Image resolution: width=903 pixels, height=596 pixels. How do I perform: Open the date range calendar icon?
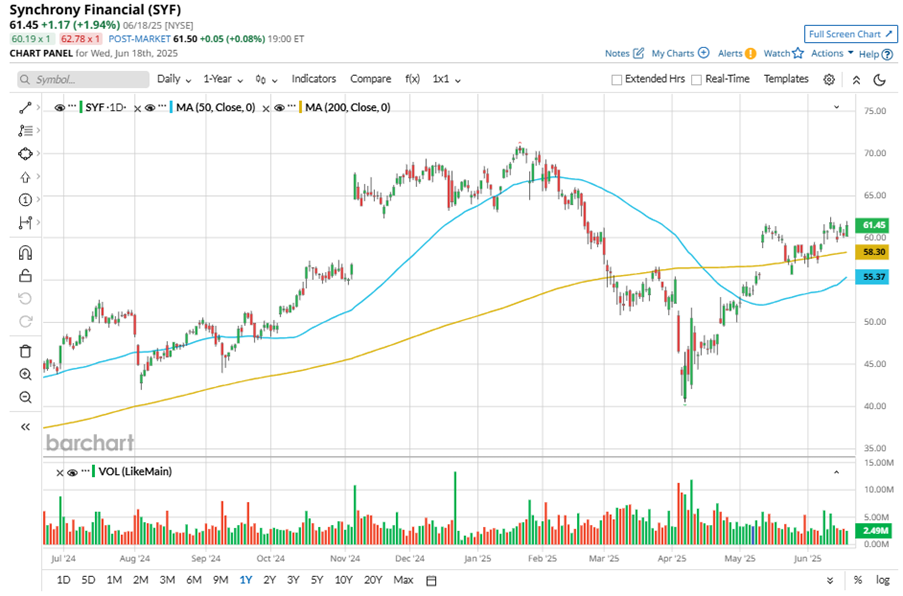431,580
